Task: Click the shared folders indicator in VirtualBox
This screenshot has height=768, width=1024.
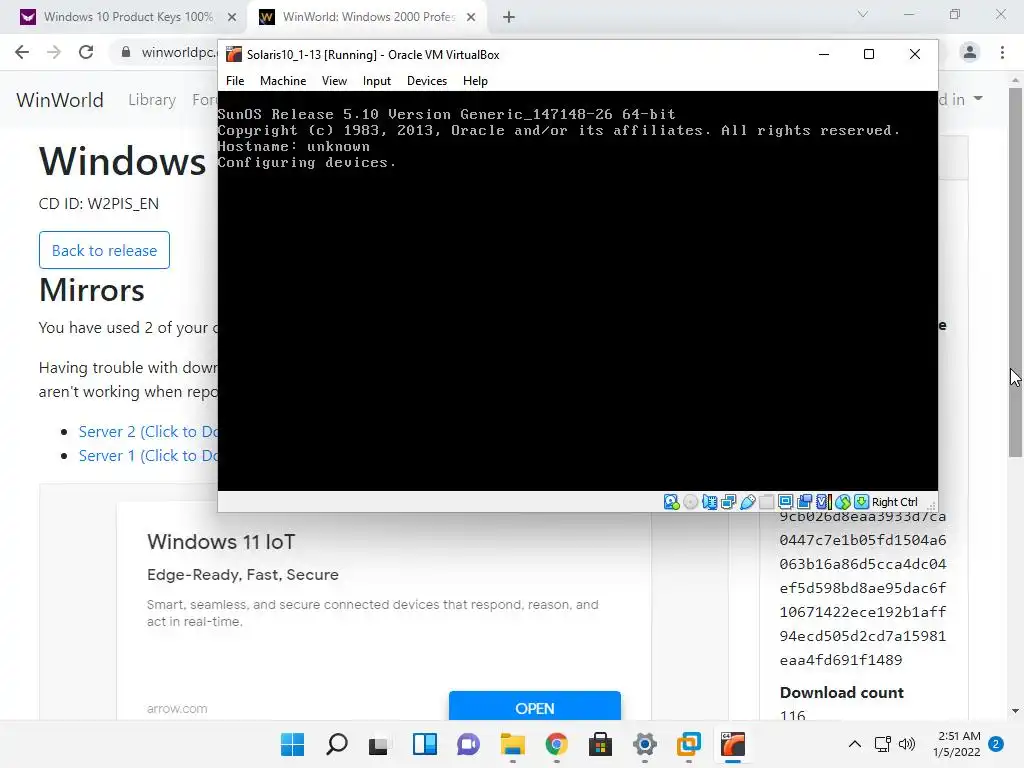Action: pos(767,502)
